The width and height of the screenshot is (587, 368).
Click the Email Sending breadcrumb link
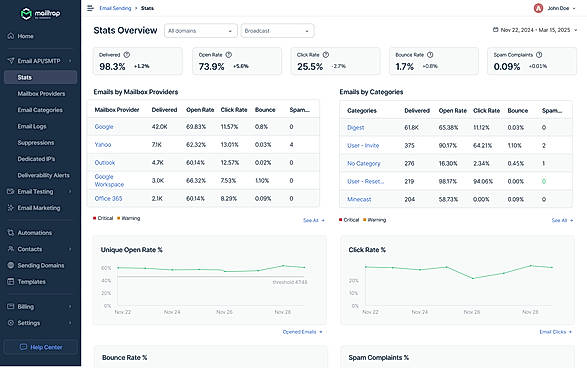coord(115,8)
